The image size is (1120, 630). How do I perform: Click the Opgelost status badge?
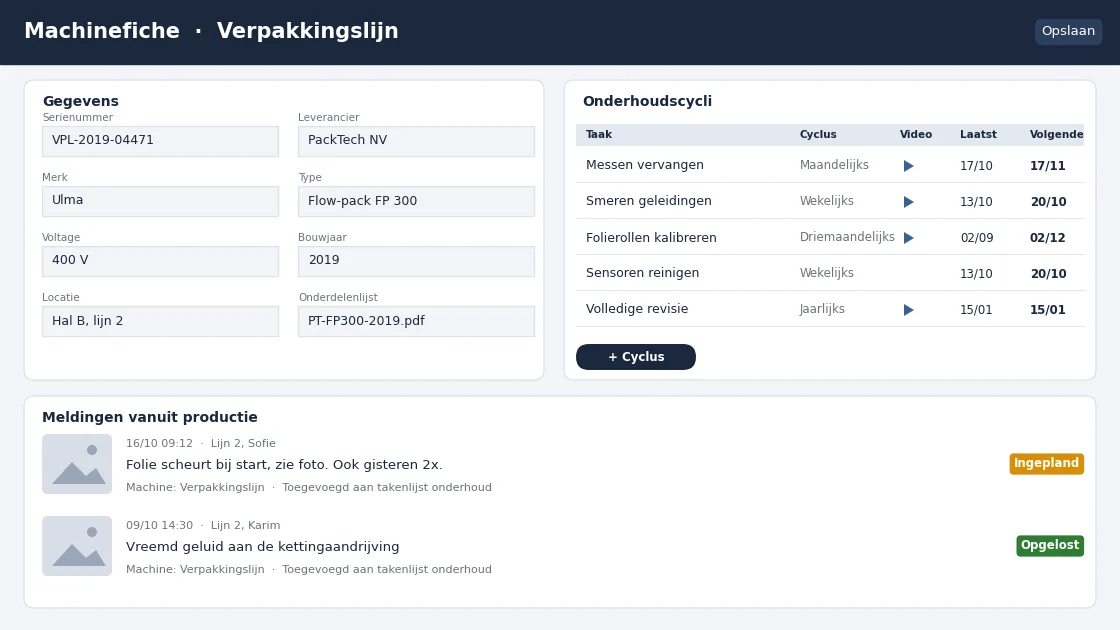pos(1050,546)
